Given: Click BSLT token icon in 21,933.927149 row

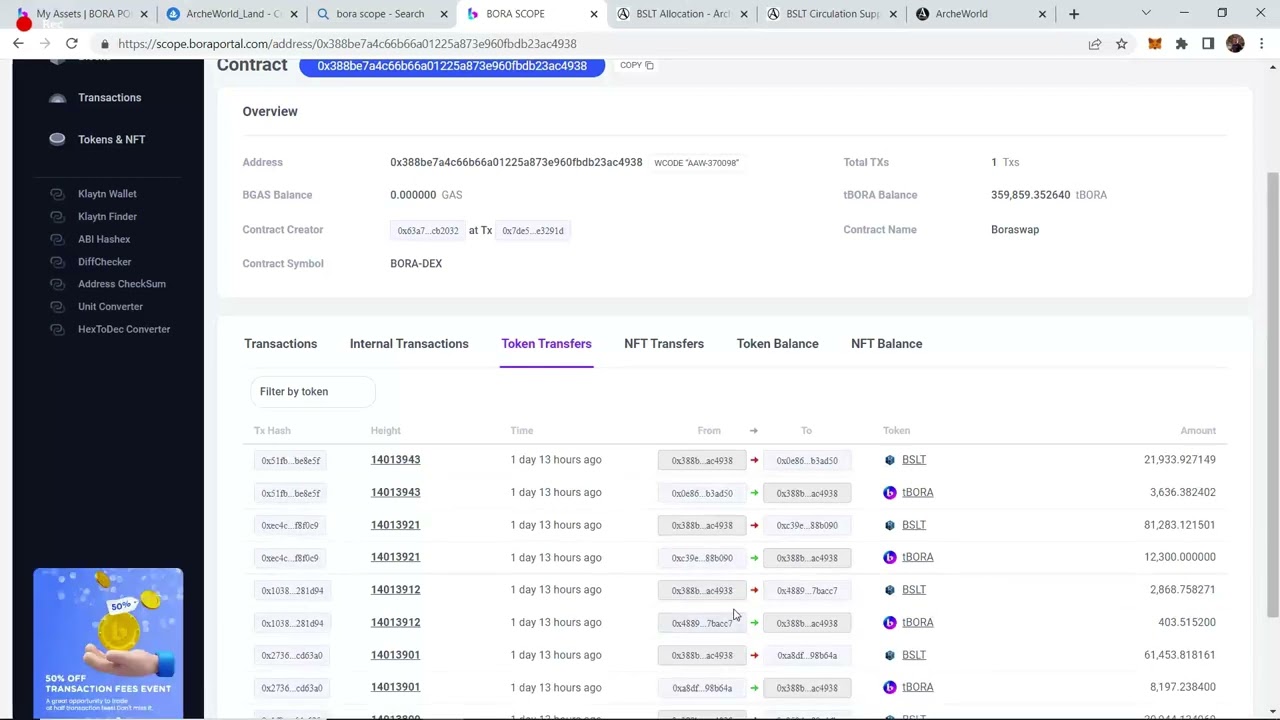Looking at the screenshot, I should coord(890,460).
